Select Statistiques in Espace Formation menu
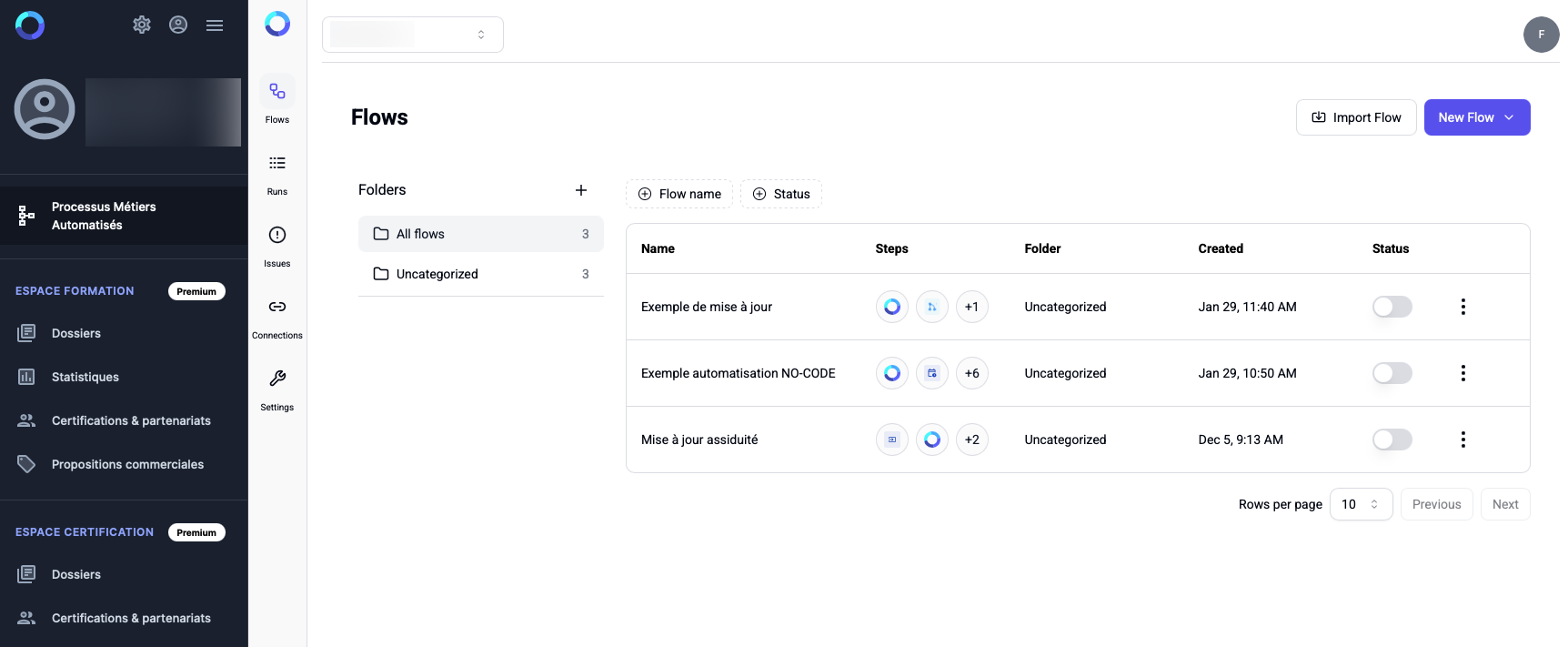1568x647 pixels. (85, 377)
